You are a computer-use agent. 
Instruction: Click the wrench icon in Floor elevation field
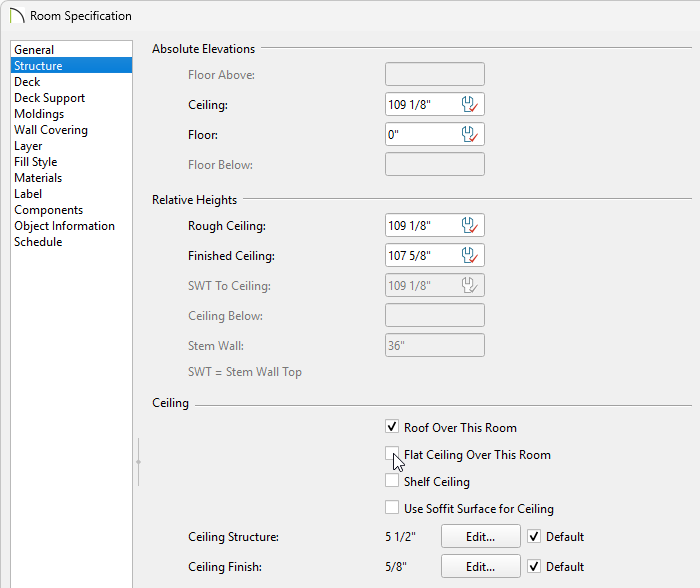(x=469, y=134)
